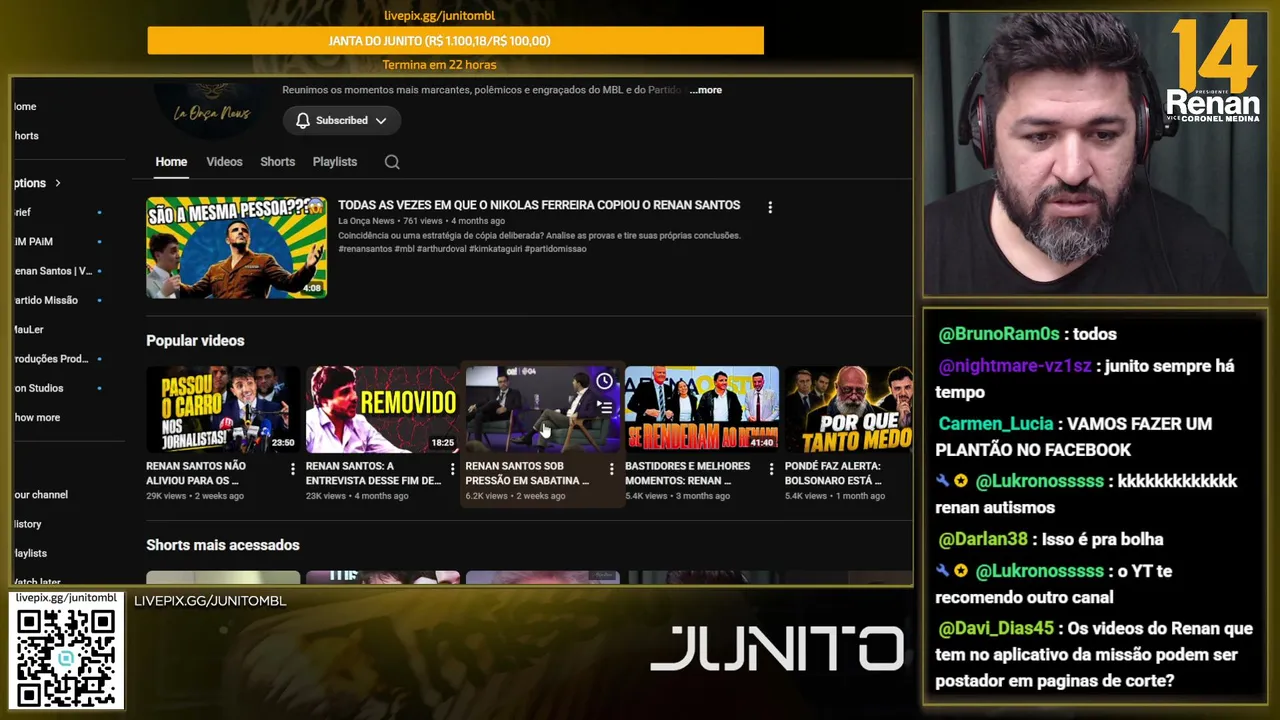Open three-dot menu for 'SOB PRESSÃO EM SABATINA' video
1280x720 pixels.
pos(612,469)
